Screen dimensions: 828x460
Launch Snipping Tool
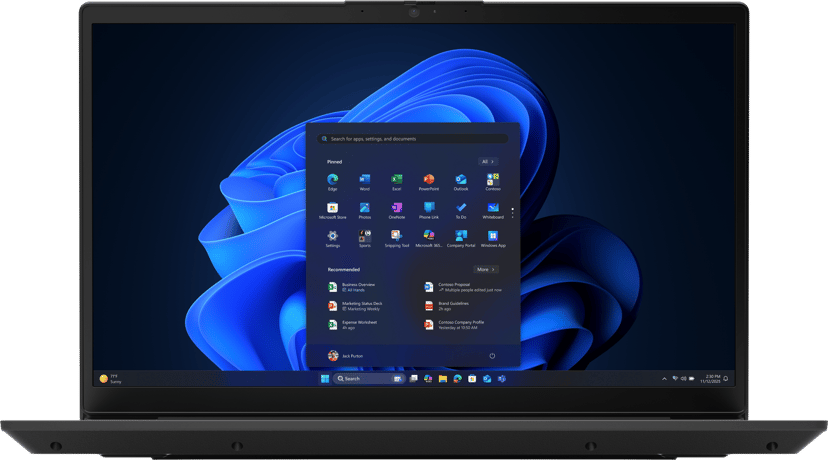[397, 238]
